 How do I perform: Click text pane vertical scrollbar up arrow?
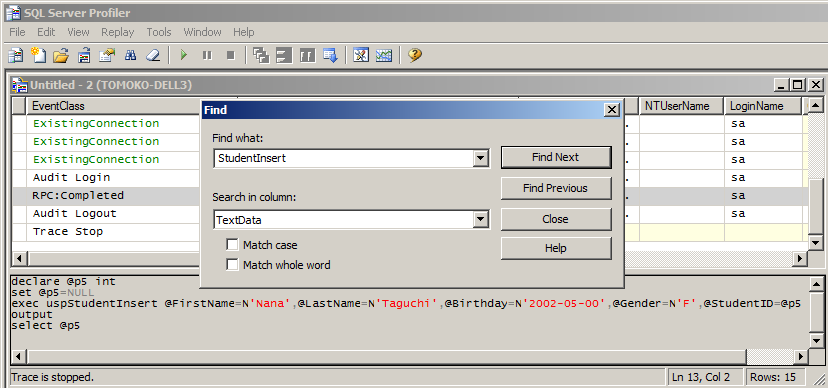(816, 285)
